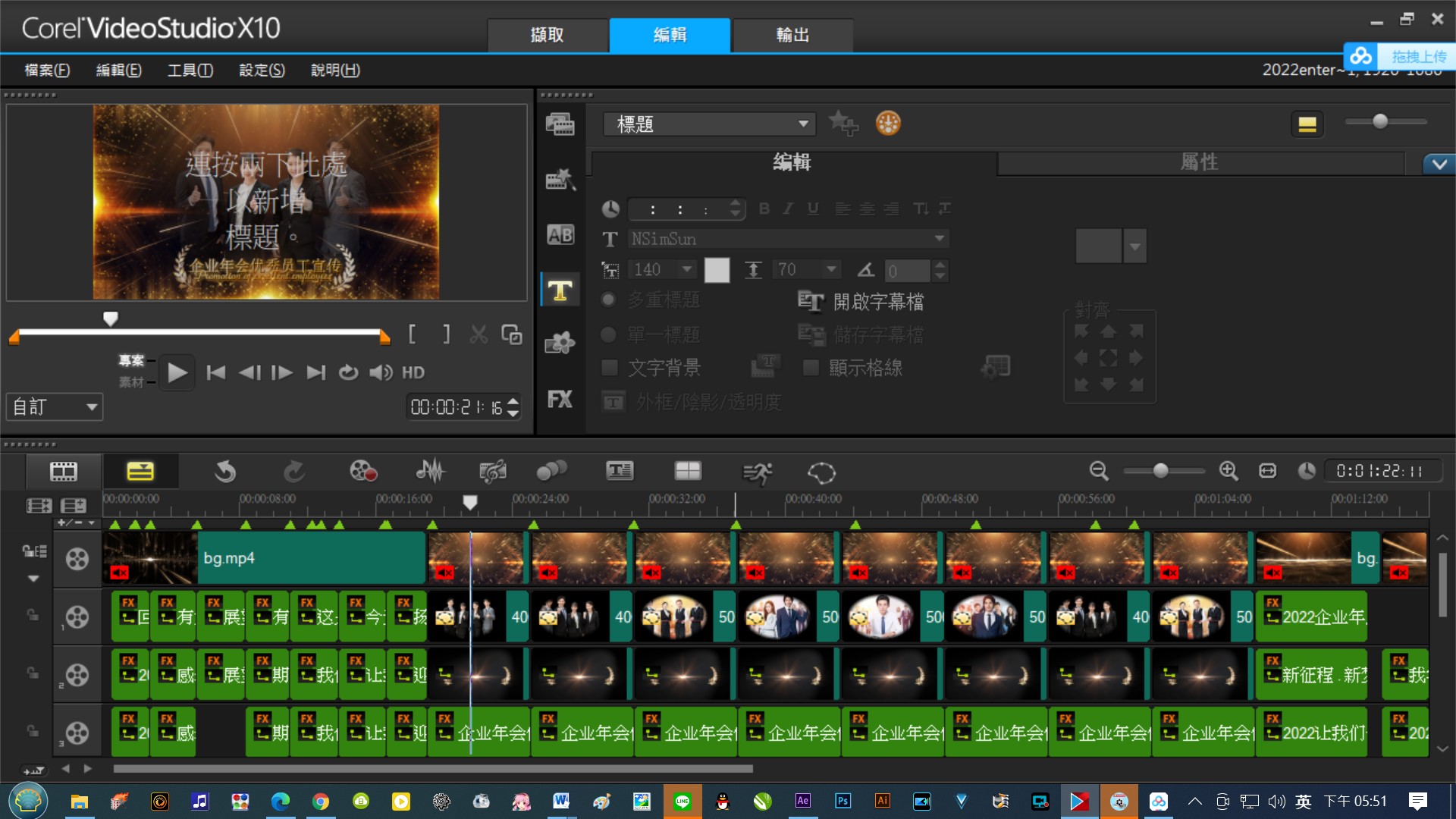The width and height of the screenshot is (1456, 819).
Task: Open the FX Filter library icon
Action: coord(560,399)
